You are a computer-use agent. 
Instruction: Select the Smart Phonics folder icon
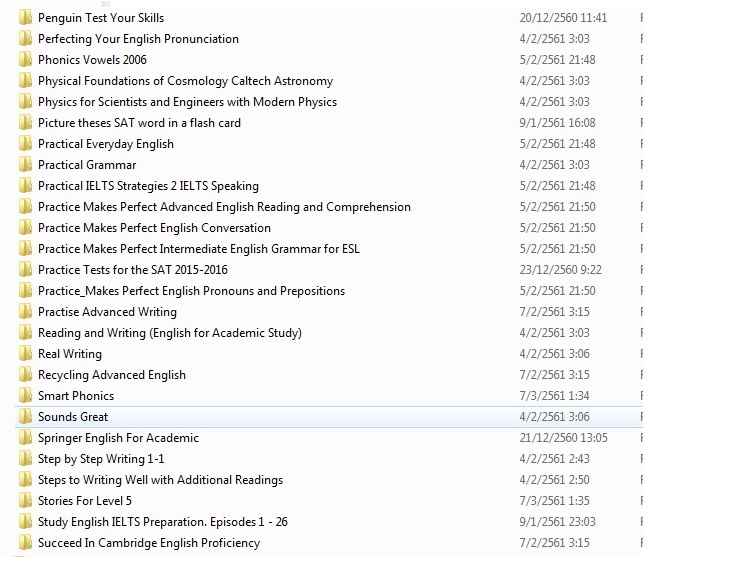(25, 396)
